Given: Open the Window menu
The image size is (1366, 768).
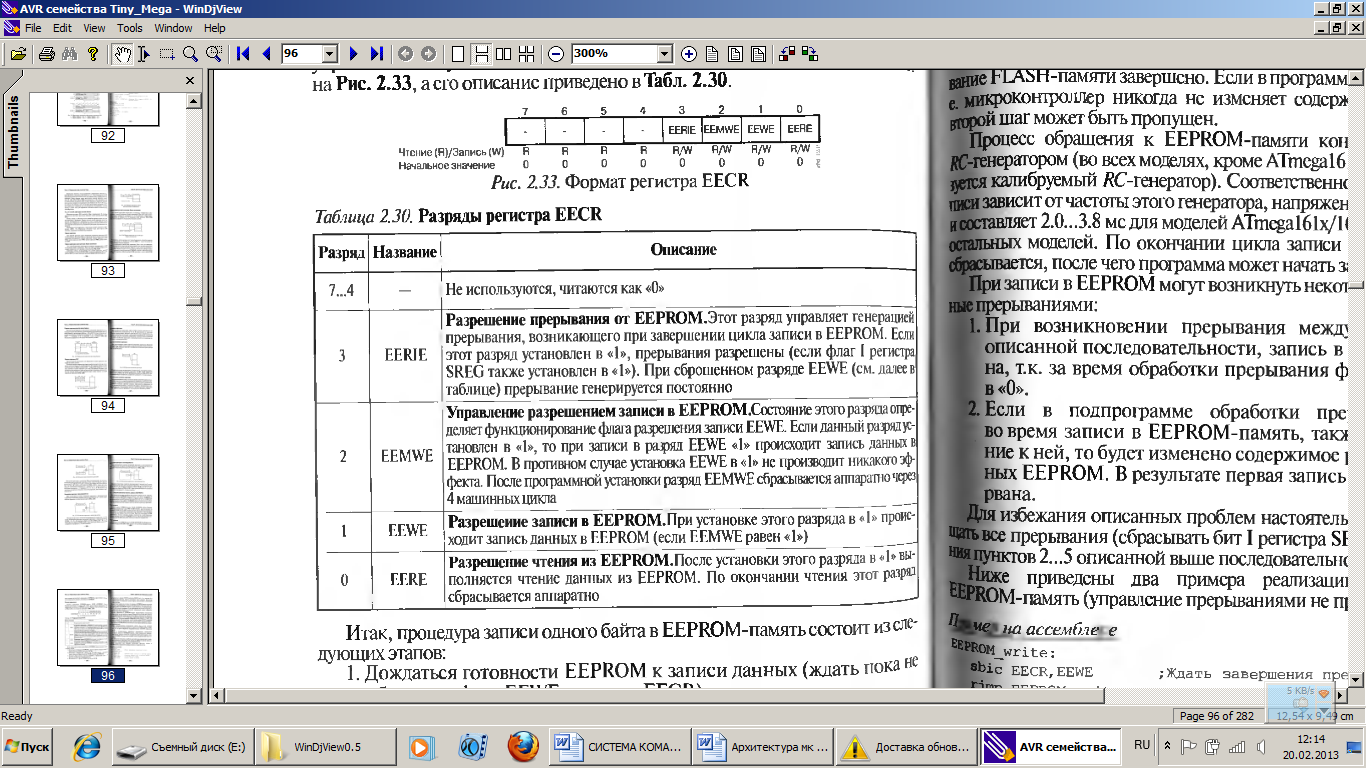Looking at the screenshot, I should 174,28.
